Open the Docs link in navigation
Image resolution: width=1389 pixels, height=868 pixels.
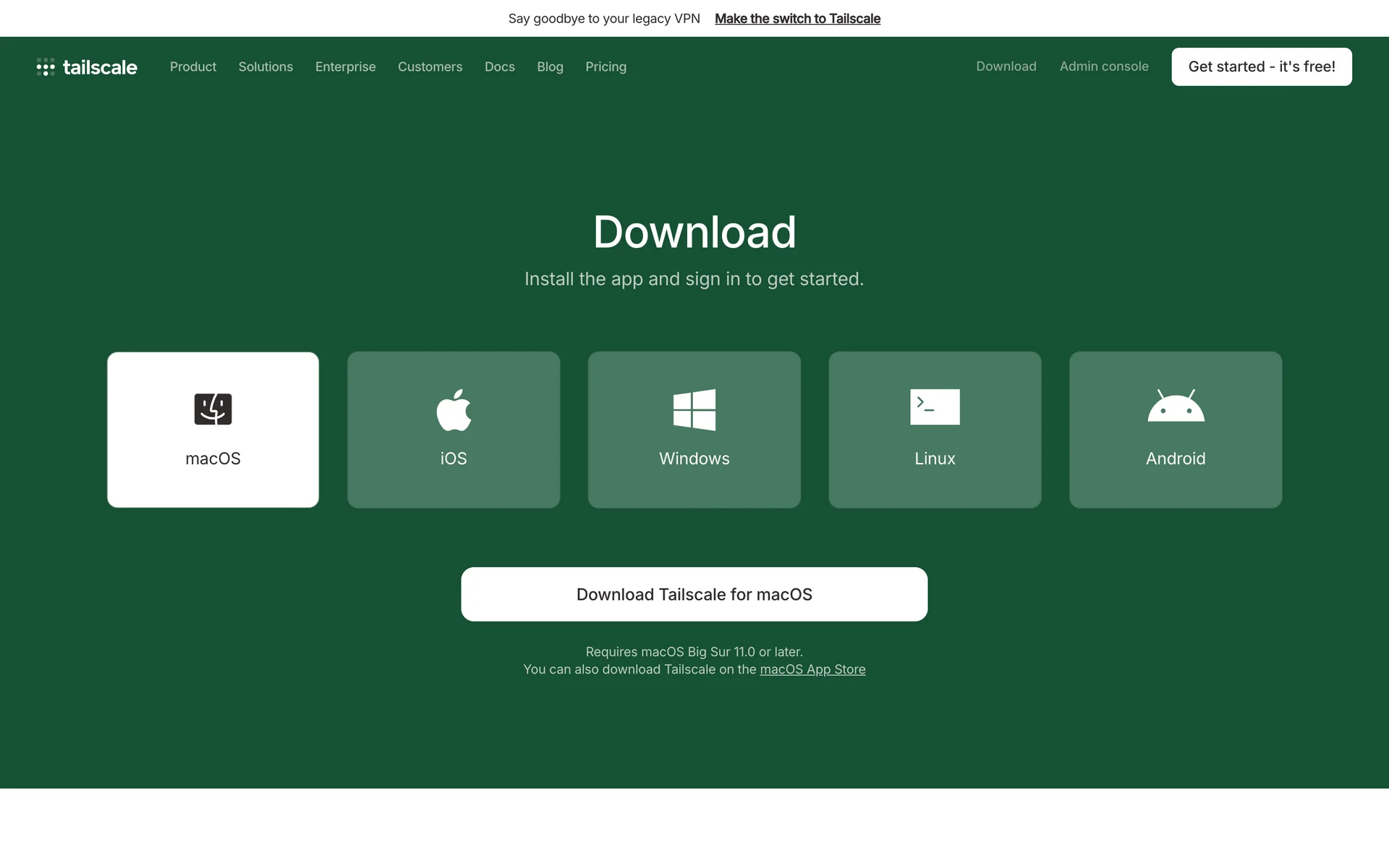[499, 67]
